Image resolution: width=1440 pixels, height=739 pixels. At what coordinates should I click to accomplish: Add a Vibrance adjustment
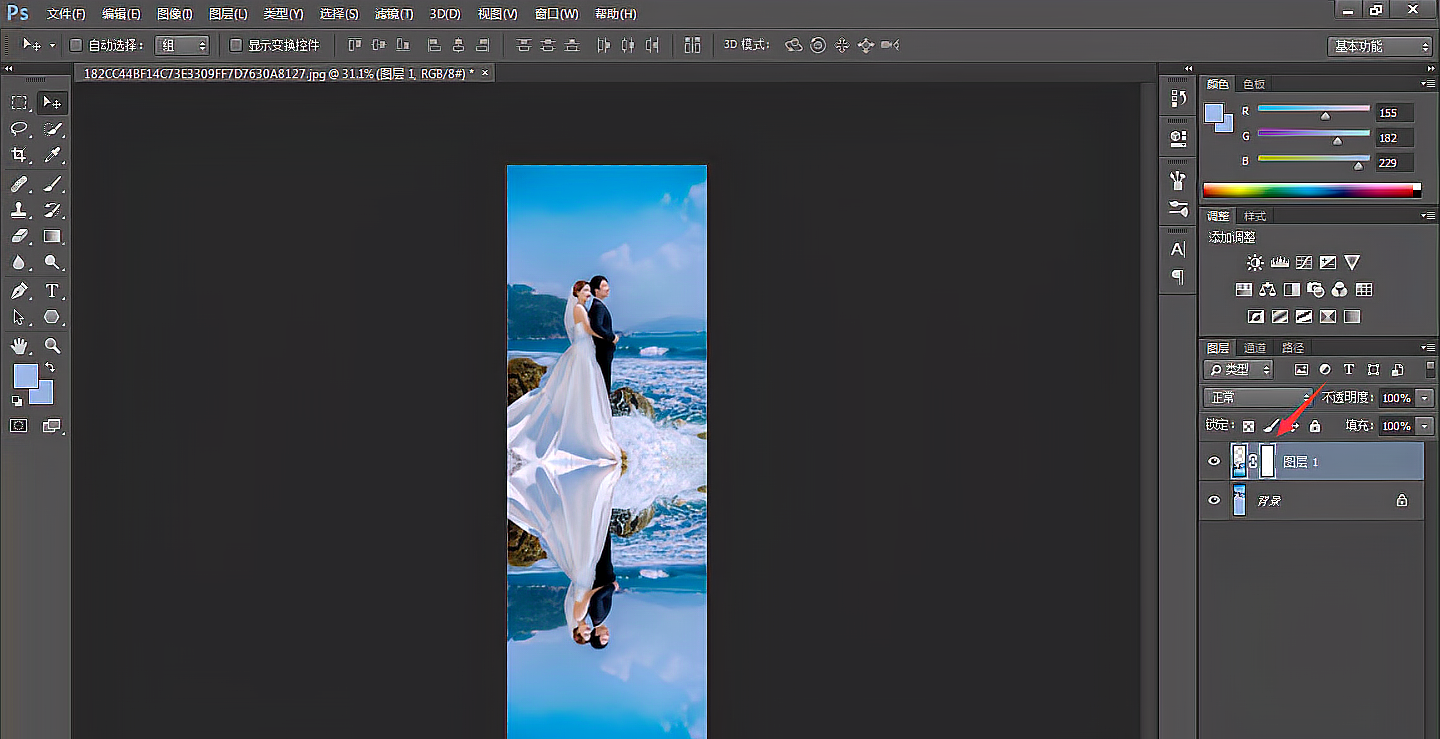[1352, 263]
